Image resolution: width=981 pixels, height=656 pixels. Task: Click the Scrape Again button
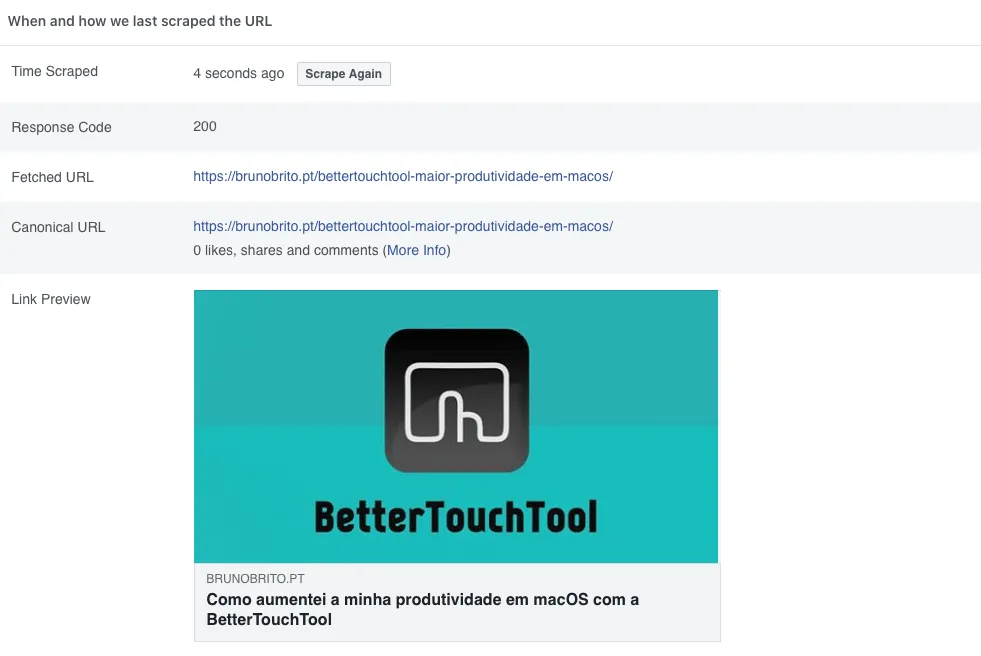(x=343, y=74)
